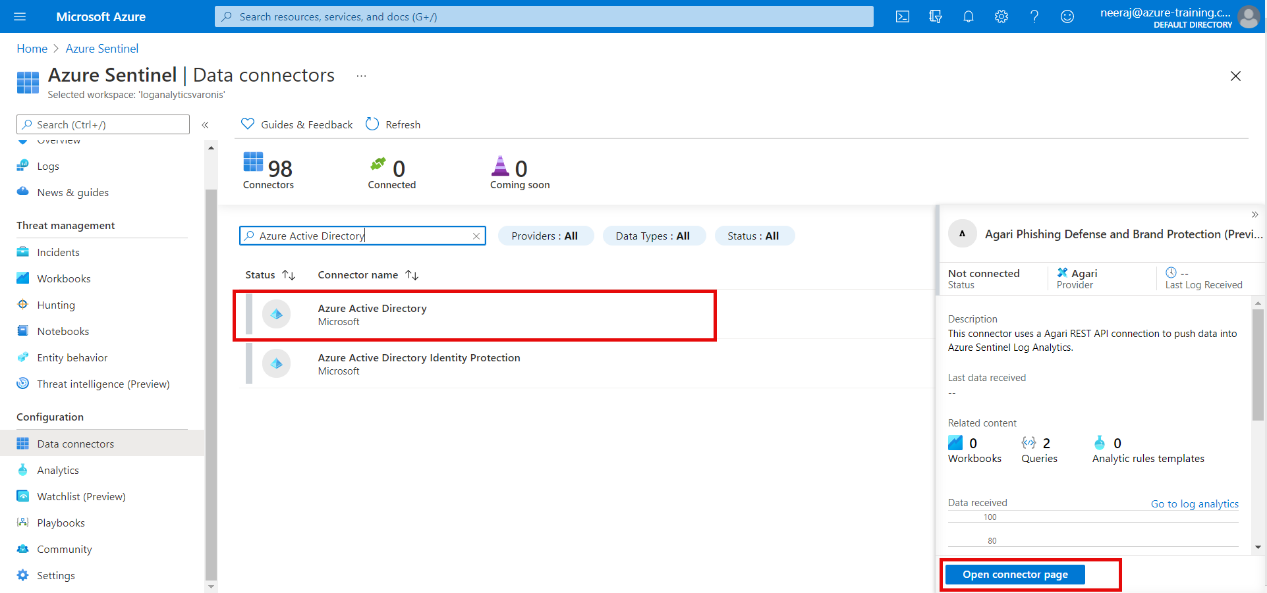The image size is (1267, 593).
Task: Open the Directories and subscriptions filter icon
Action: [x=935, y=16]
